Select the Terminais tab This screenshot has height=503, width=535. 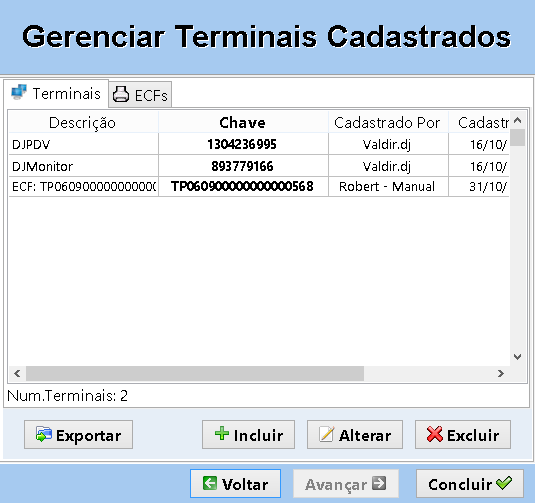pos(56,93)
